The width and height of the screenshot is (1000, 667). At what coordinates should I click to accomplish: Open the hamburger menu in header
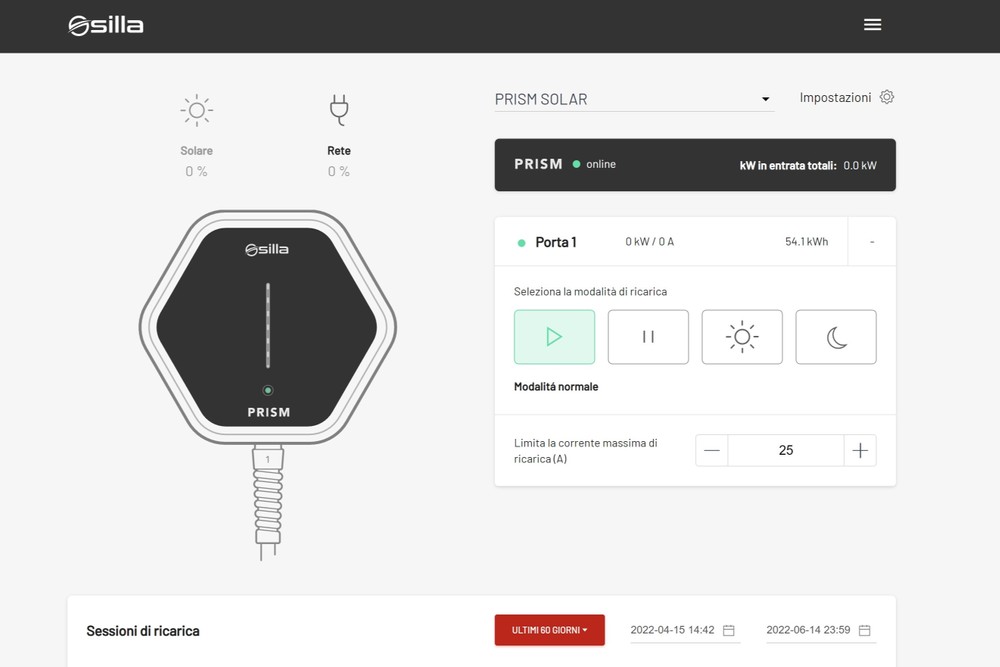coord(872,25)
